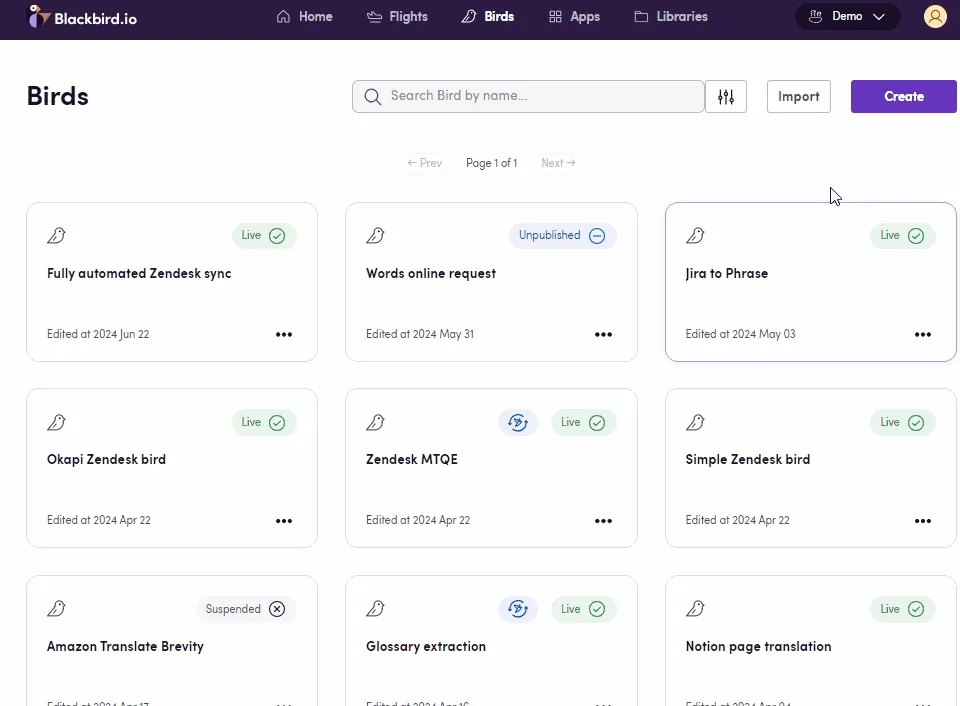Click the bird icon on Words online request card

[x=375, y=236]
